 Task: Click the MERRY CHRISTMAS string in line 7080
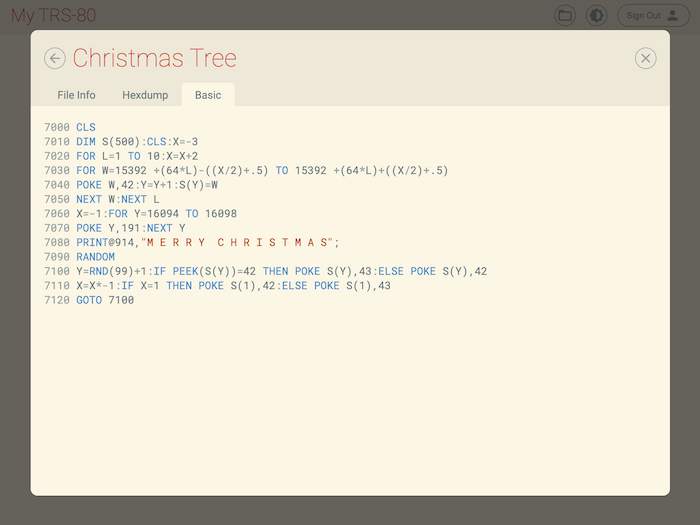237,242
